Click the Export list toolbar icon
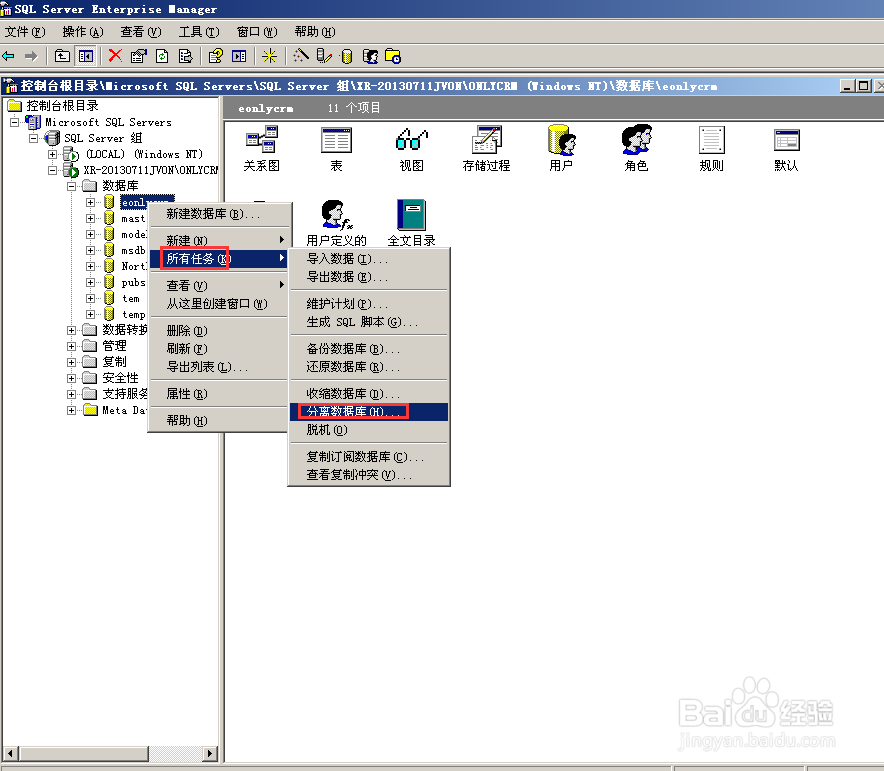 click(x=185, y=56)
